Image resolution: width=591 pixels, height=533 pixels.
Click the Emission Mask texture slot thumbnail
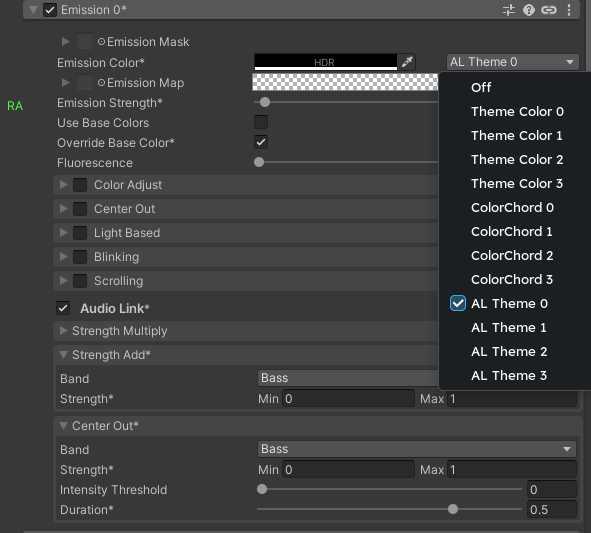point(84,41)
